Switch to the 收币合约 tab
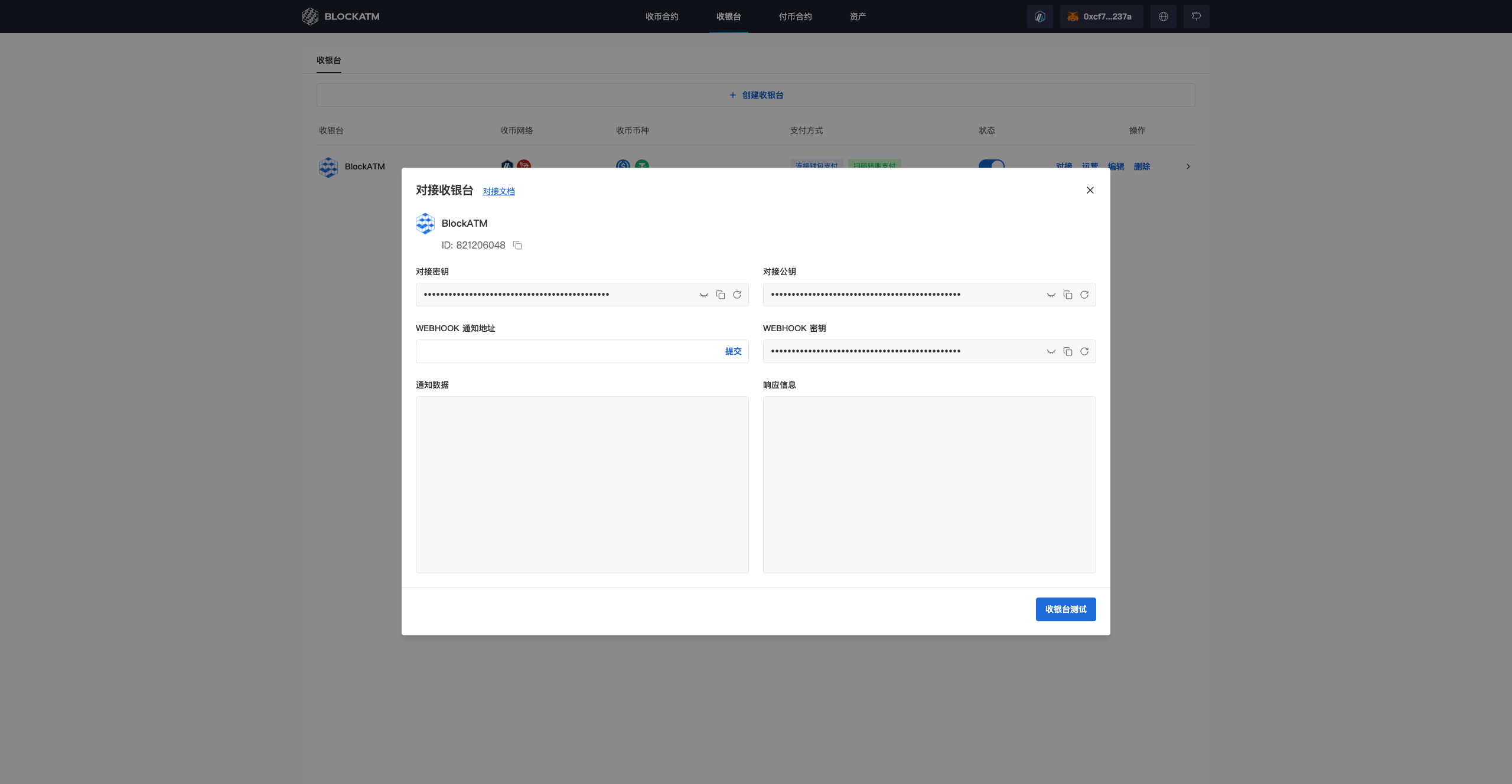The height and width of the screenshot is (784, 1512). pyautogui.click(x=661, y=17)
